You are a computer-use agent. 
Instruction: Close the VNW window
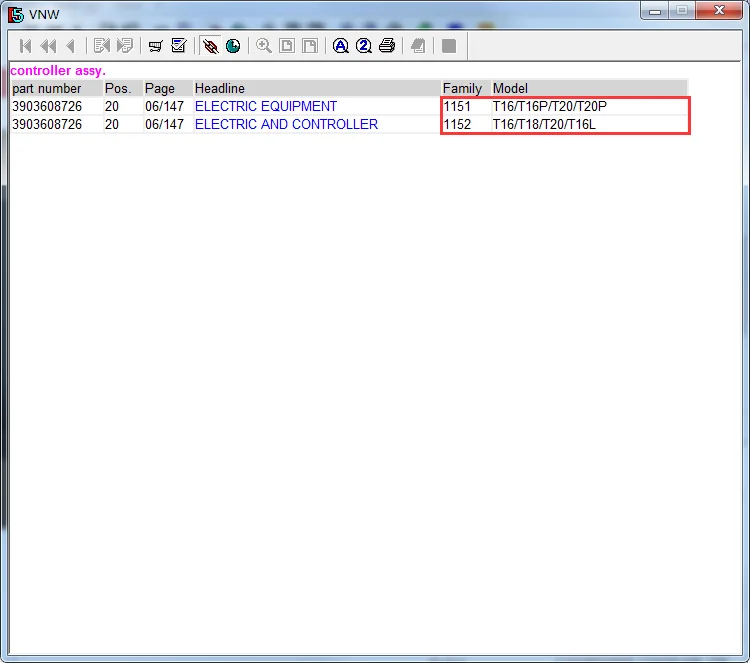pyautogui.click(x=719, y=11)
